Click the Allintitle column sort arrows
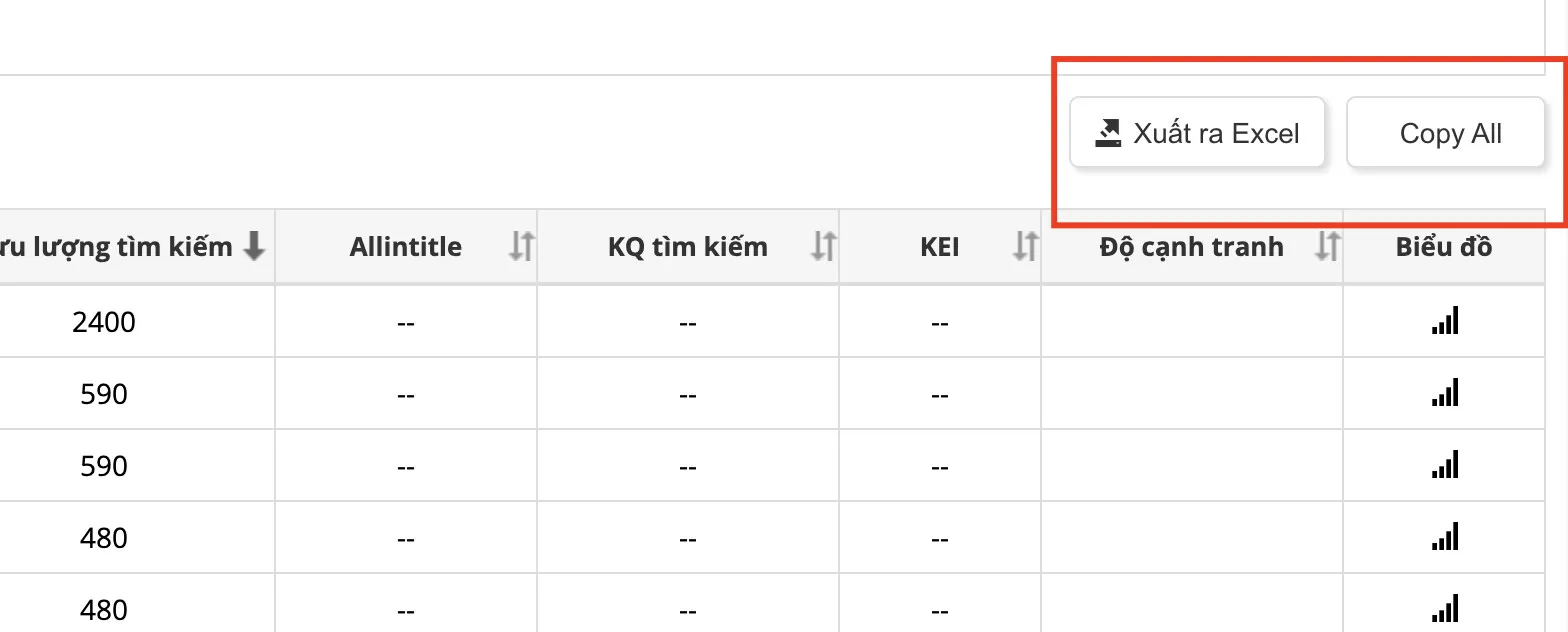 pos(522,246)
